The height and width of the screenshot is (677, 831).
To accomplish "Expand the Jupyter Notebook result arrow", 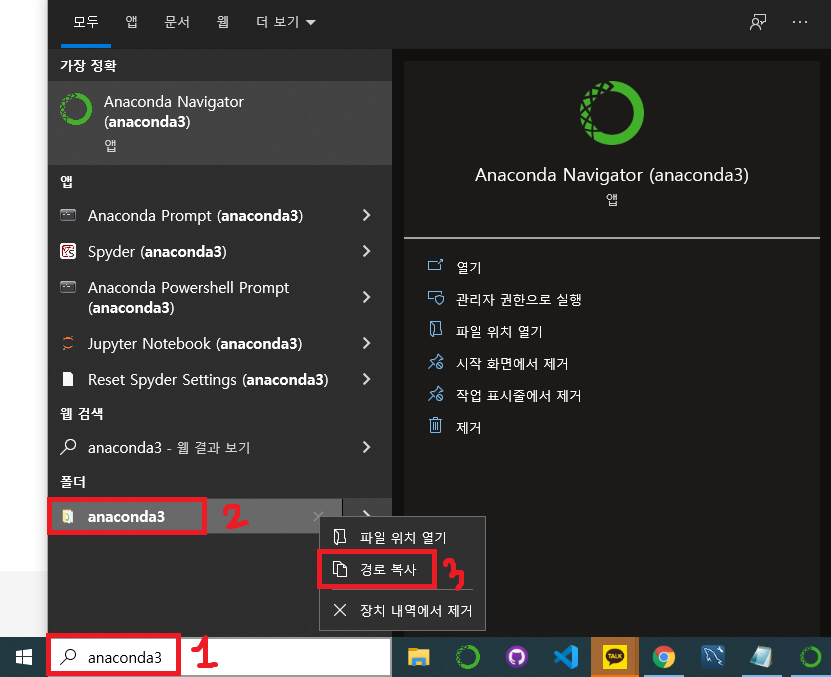I will [366, 343].
